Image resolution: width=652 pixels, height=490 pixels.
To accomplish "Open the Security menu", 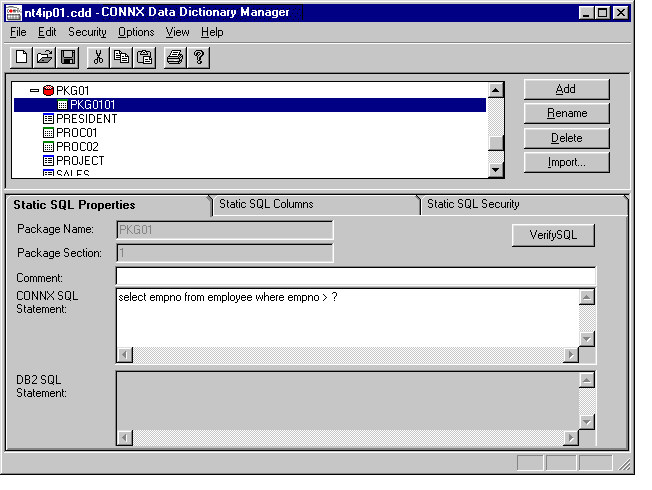I will pos(87,32).
